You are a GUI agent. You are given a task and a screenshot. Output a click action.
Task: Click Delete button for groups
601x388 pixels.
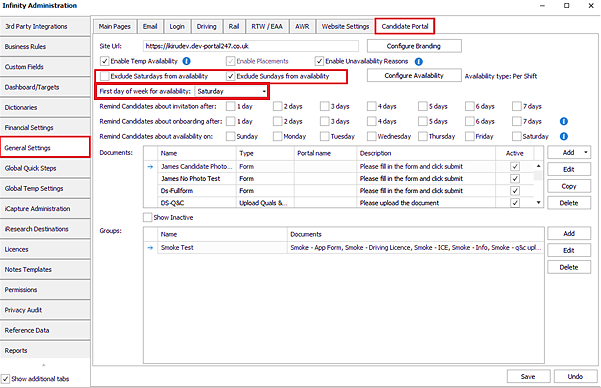(569, 267)
